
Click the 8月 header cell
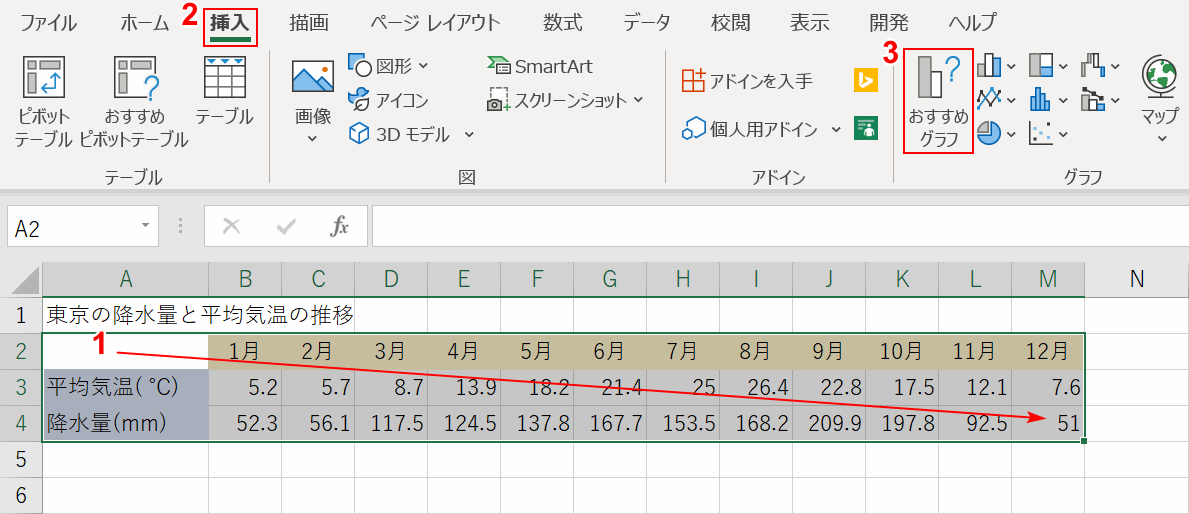(756, 351)
